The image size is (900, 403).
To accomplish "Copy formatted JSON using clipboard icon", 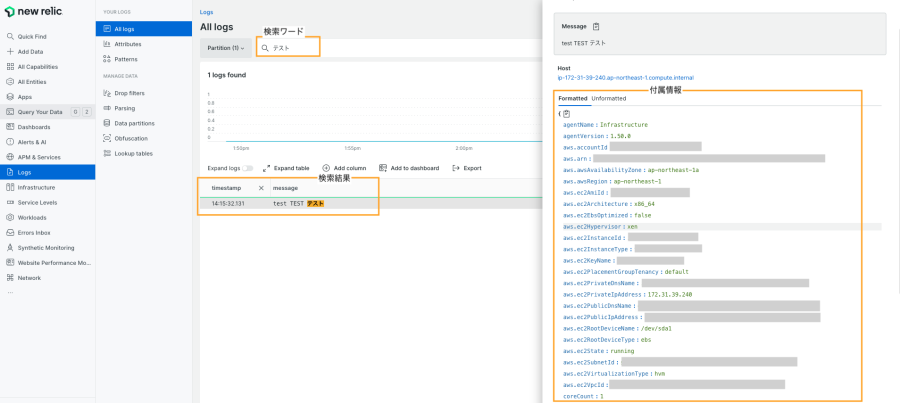I will coord(567,113).
